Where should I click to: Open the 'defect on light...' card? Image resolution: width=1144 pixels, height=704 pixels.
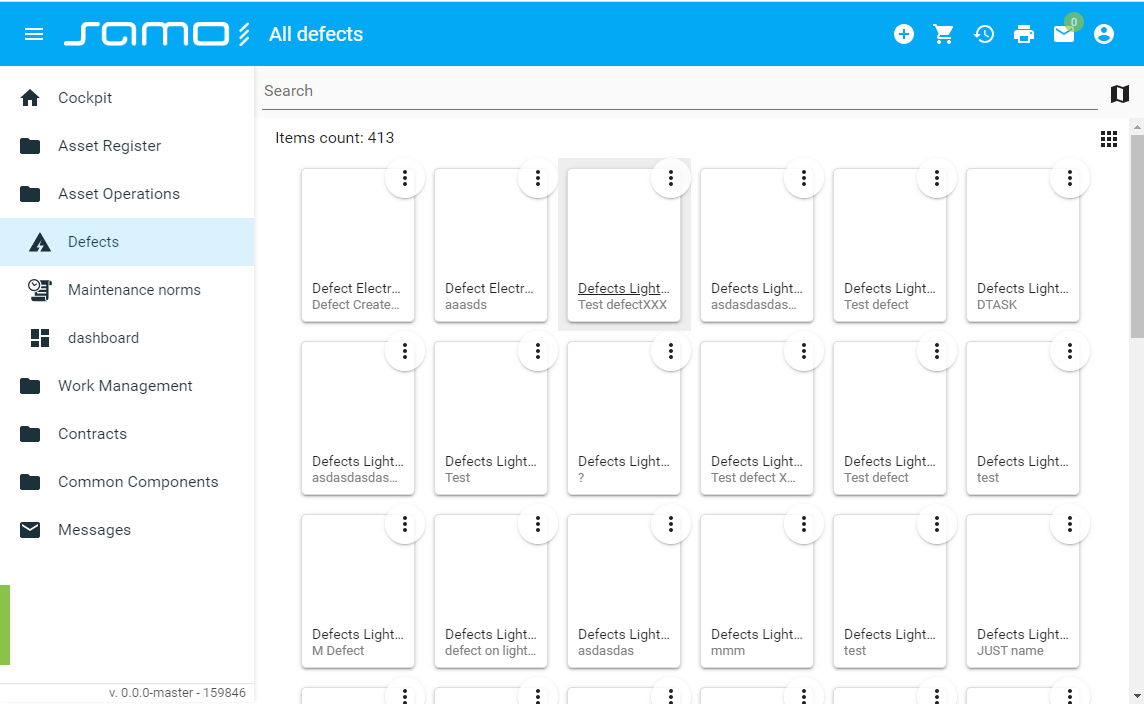(491, 591)
